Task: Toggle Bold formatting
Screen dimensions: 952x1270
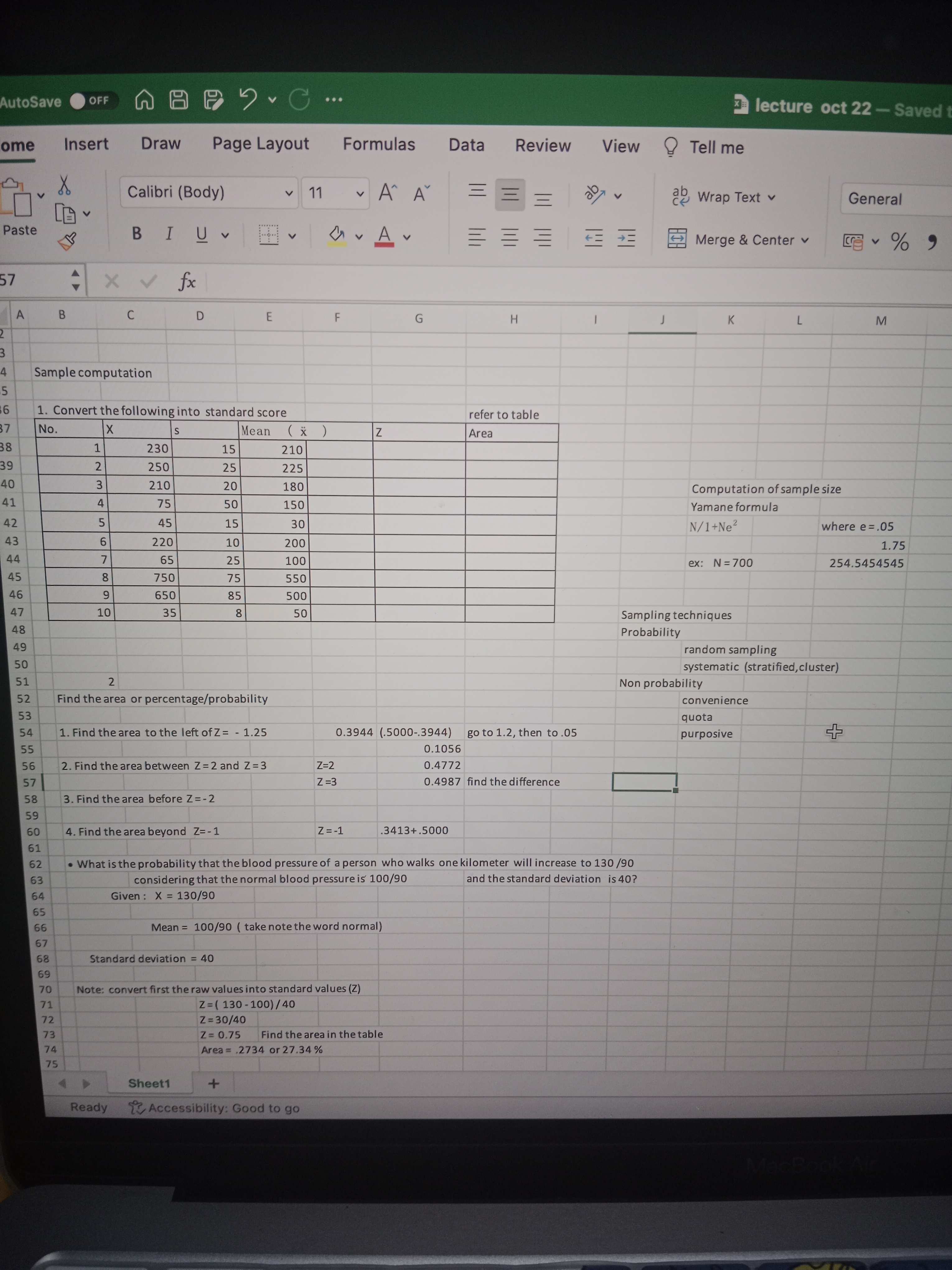Action: [x=137, y=233]
